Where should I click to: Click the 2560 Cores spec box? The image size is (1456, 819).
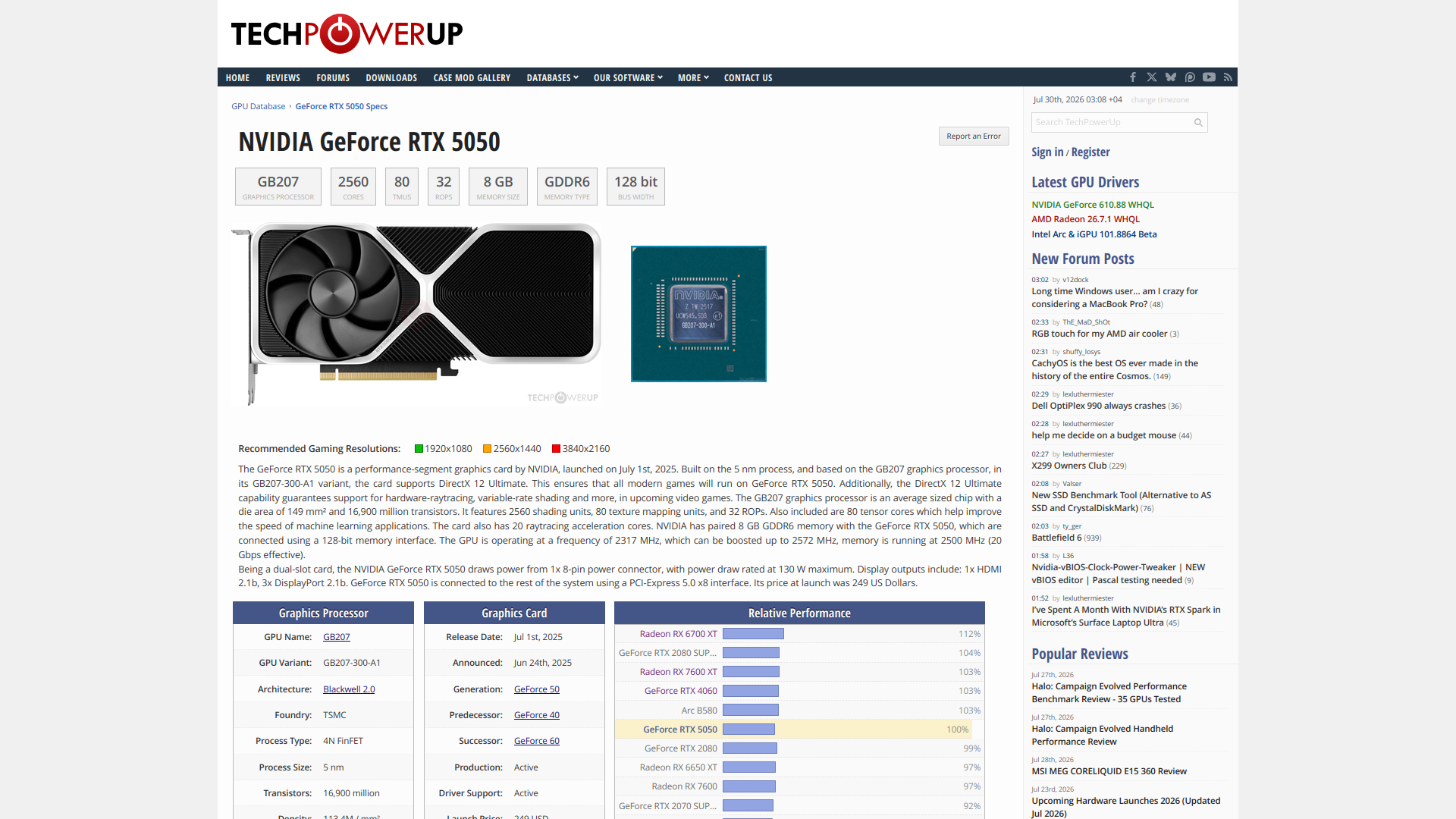pyautogui.click(x=353, y=187)
